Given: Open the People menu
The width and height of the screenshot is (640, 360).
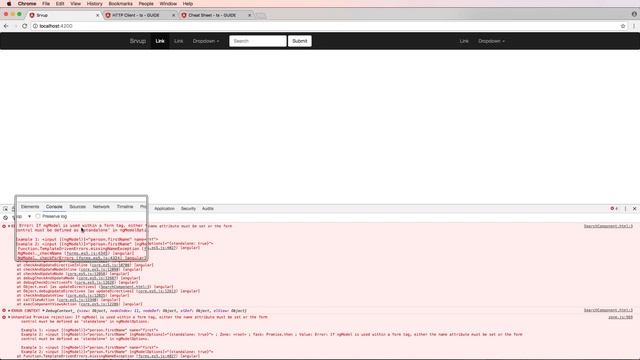Looking at the screenshot, I should (x=146, y=4).
